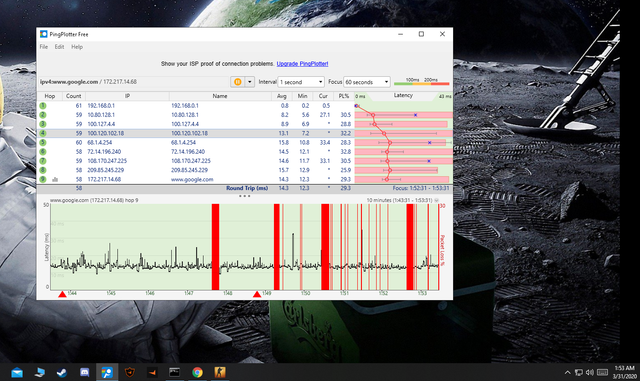Viewport: 640px width, 381px height.
Task: Click the 'Round Trip (ms)' summary label
Action: pos(247,188)
